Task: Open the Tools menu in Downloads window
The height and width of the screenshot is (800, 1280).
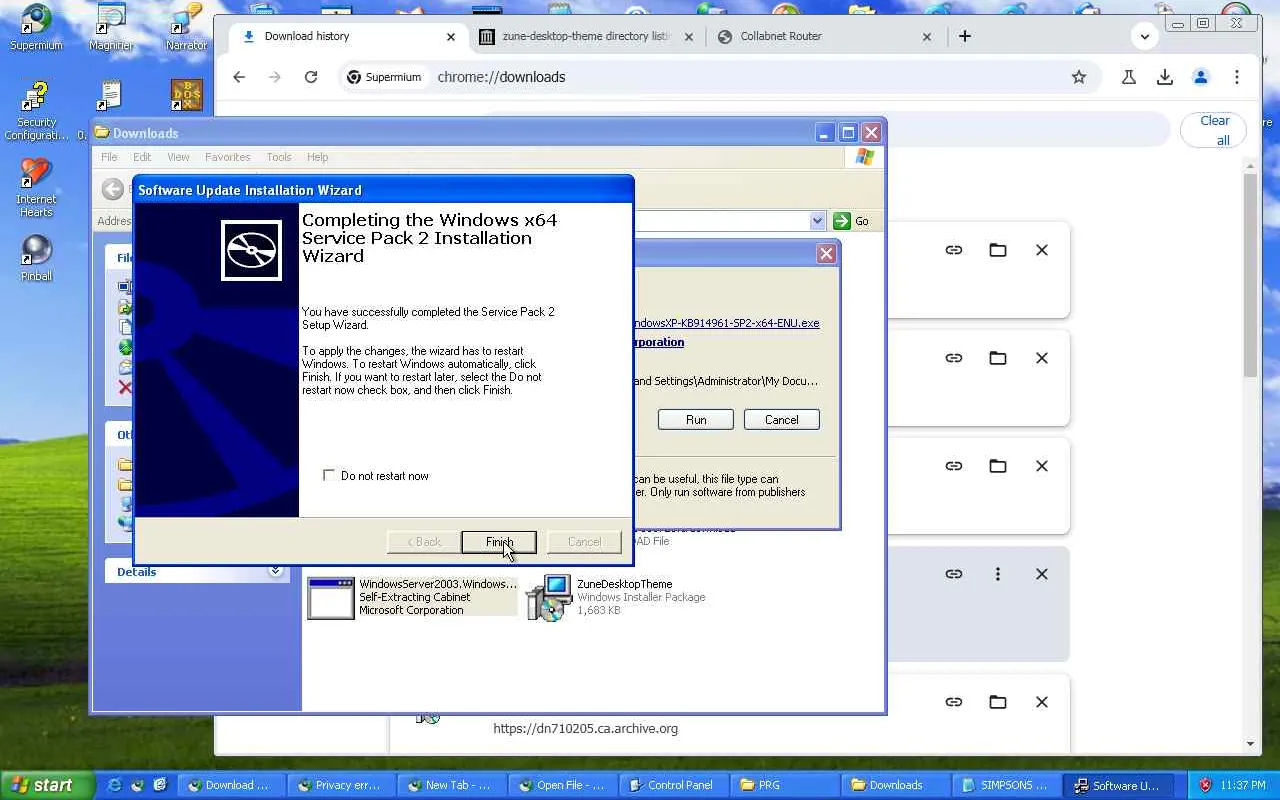Action: coord(279,157)
